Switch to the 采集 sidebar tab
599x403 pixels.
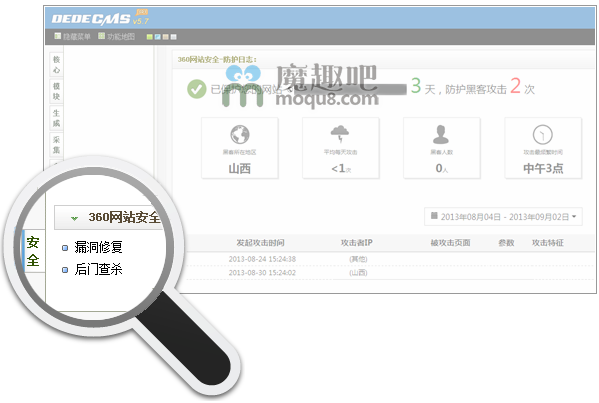pos(56,145)
